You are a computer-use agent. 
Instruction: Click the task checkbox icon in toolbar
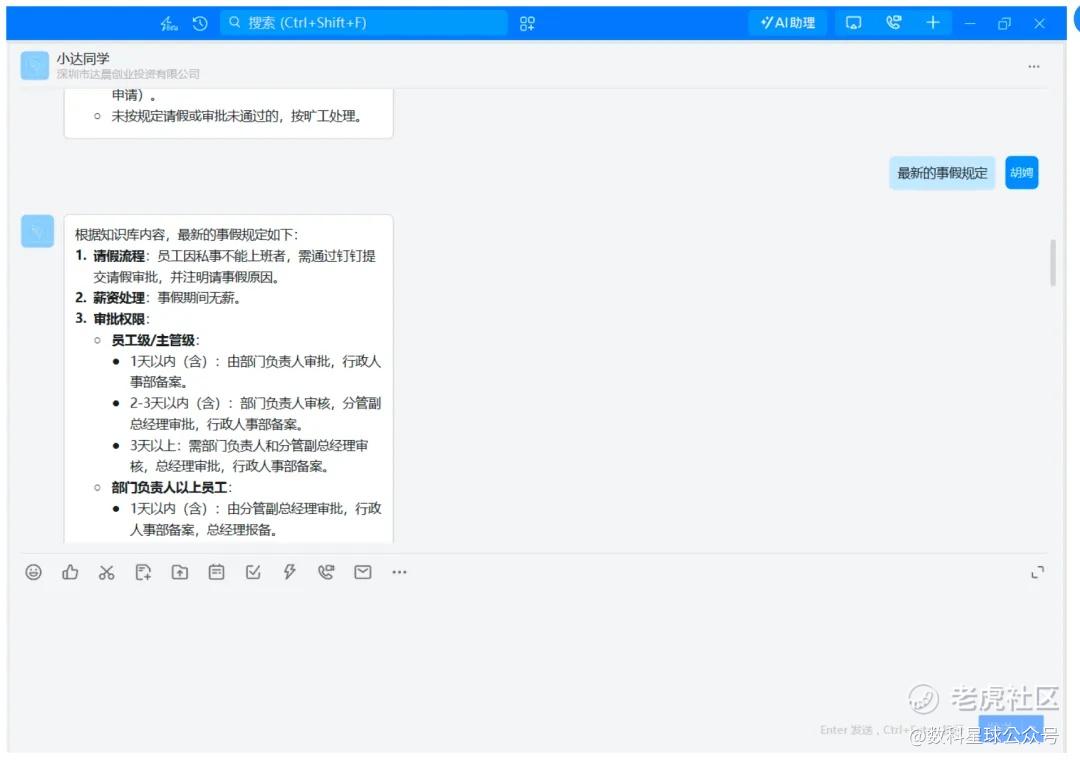click(253, 572)
